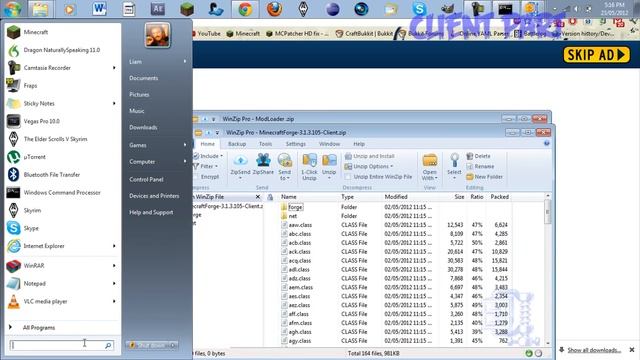Expand Camtasia Recorder jump list arrow

coord(114,68)
